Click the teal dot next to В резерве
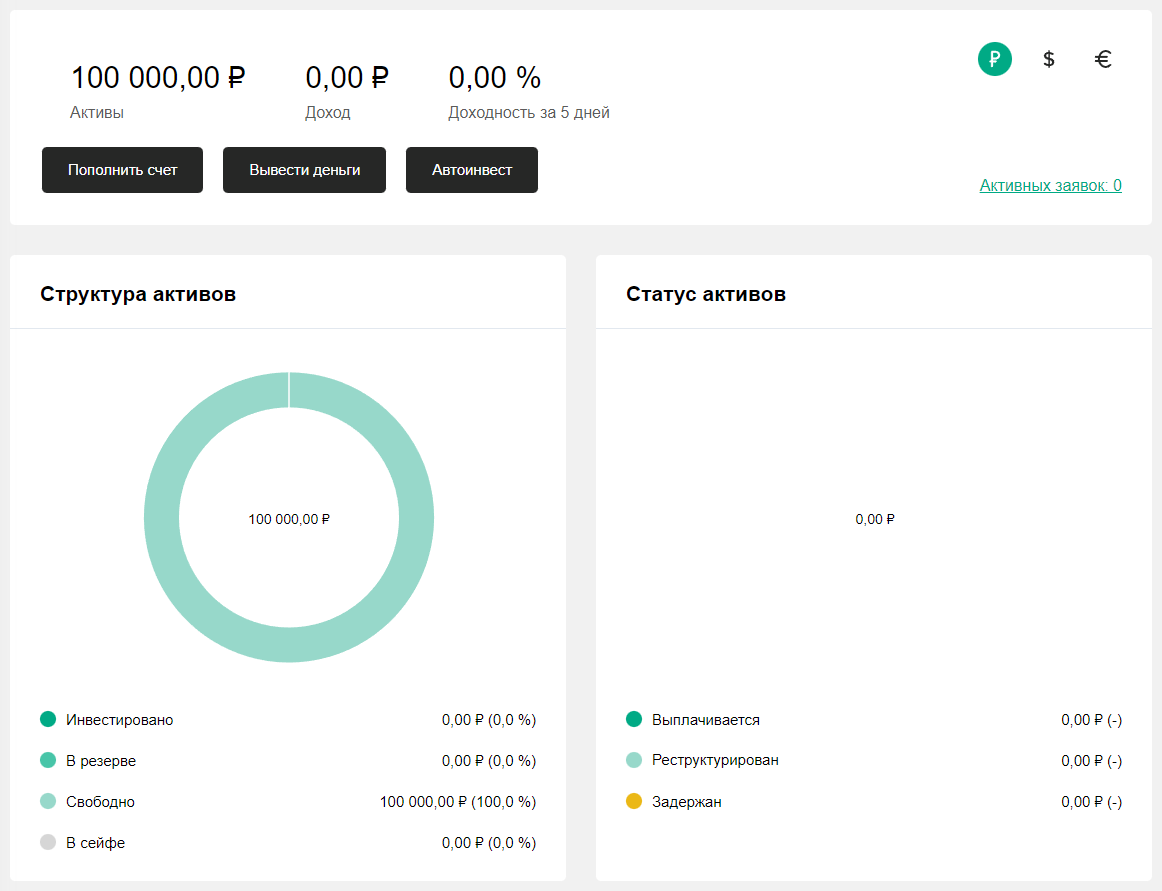 pos(46,760)
